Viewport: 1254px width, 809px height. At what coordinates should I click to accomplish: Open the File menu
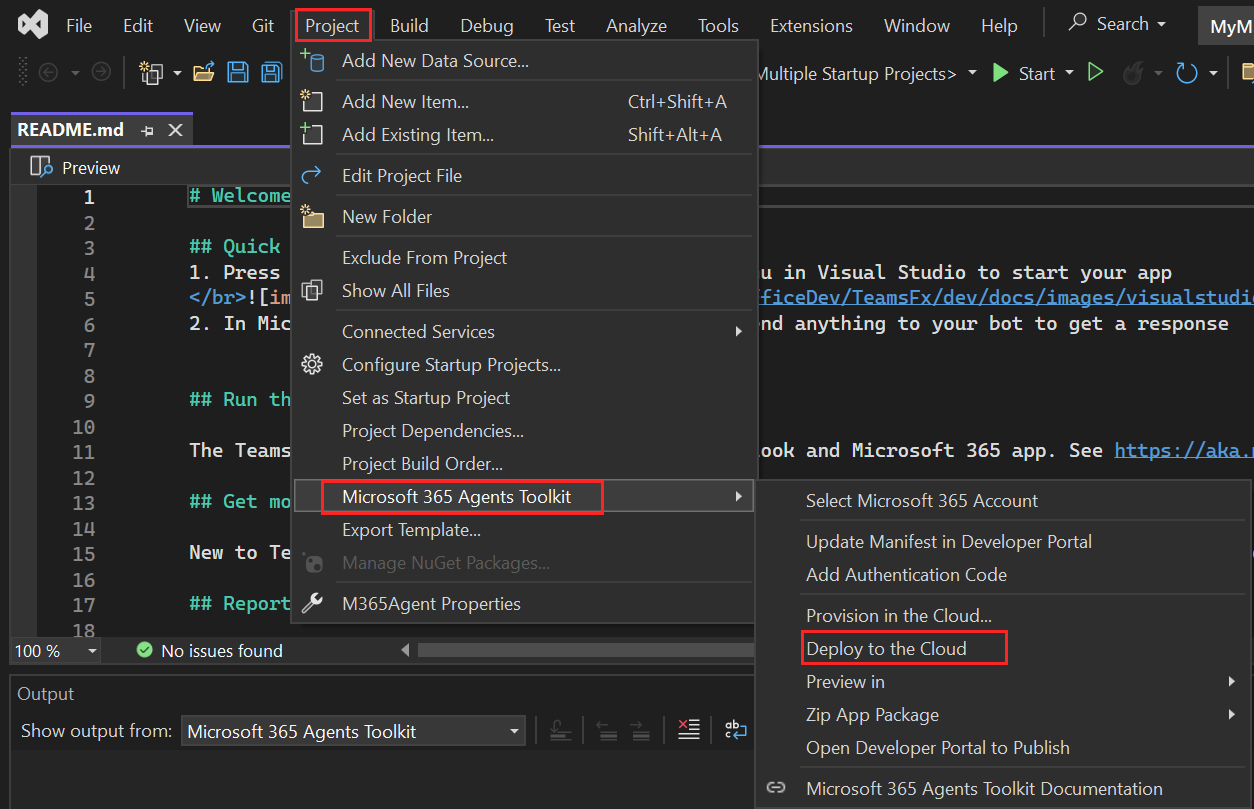[x=79, y=25]
